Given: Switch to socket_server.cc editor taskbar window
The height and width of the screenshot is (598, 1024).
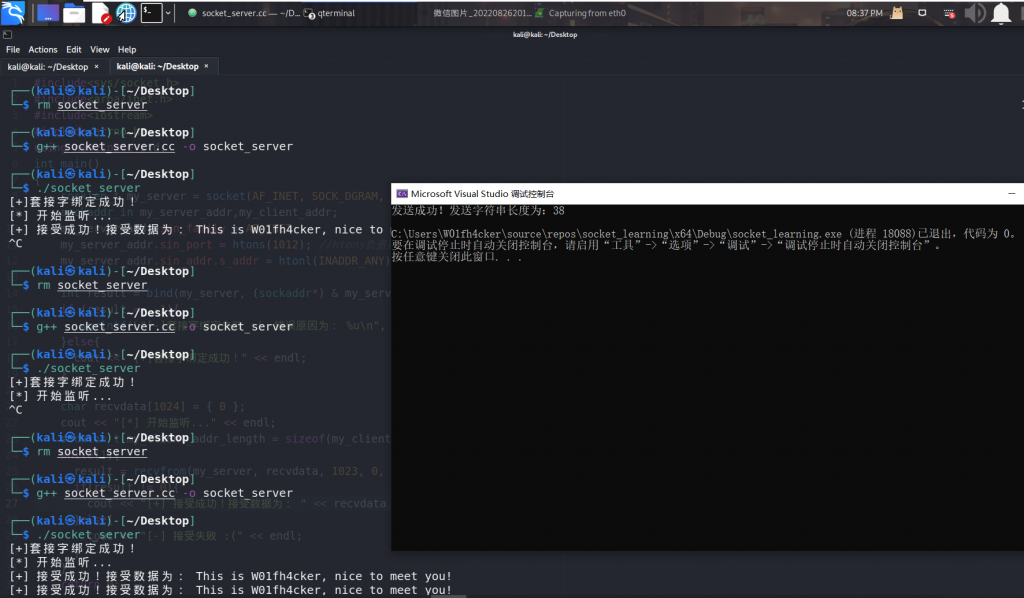Looking at the screenshot, I should click(243, 13).
